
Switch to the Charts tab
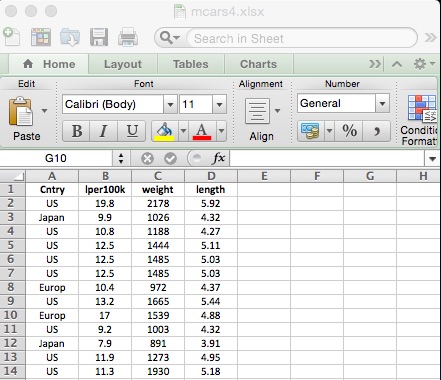[259, 64]
